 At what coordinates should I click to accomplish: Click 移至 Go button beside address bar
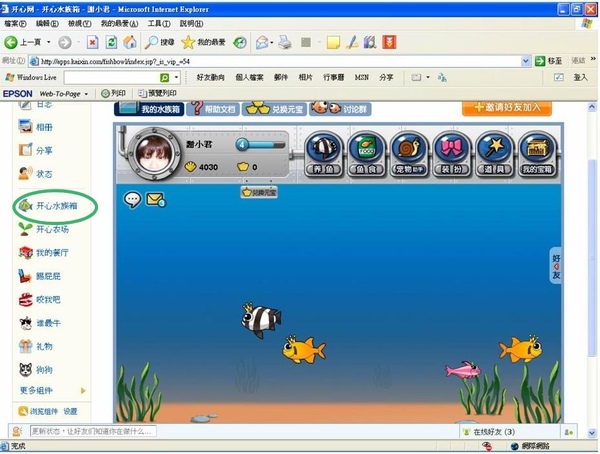pos(549,61)
